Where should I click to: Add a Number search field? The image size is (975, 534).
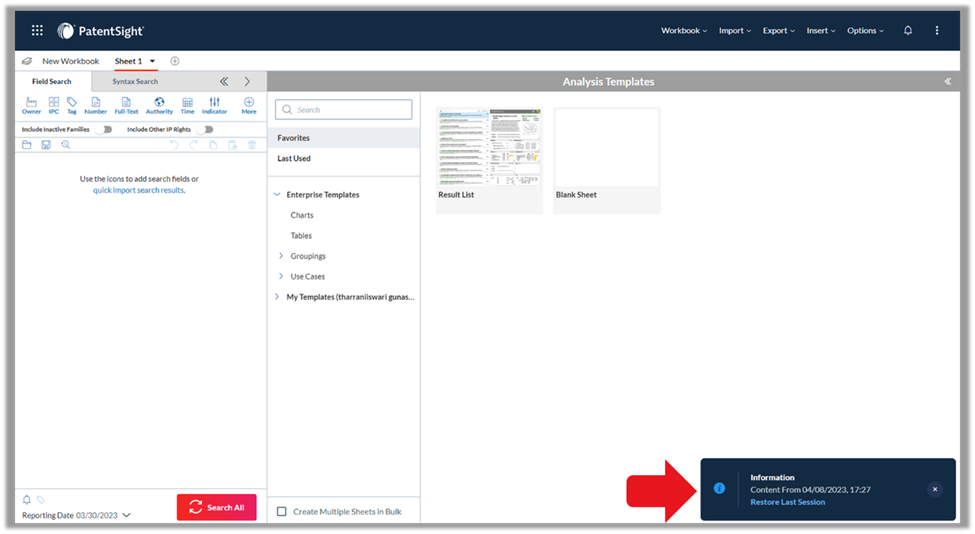(96, 105)
